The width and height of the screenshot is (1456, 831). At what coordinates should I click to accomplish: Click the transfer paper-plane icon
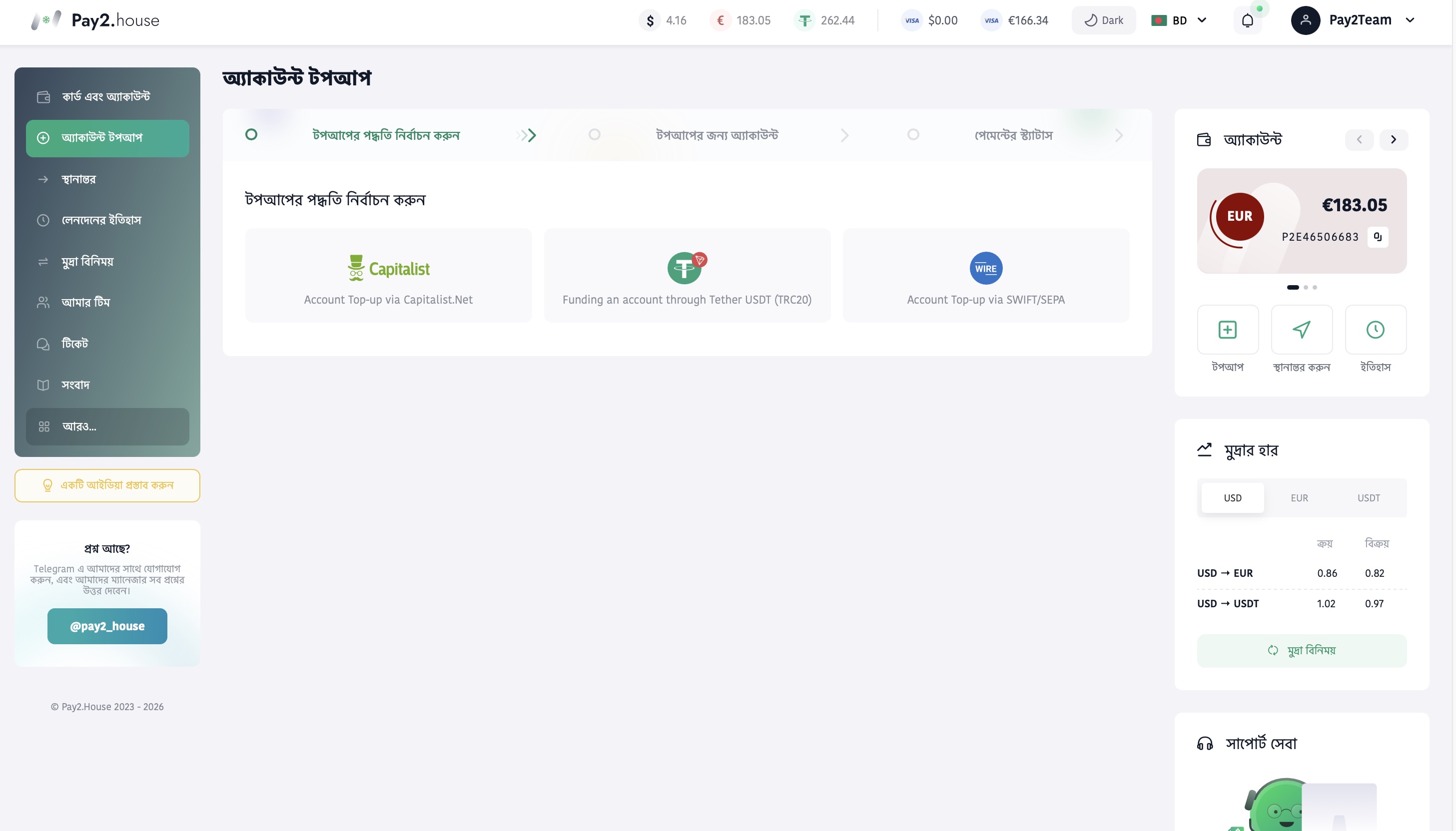tap(1301, 329)
